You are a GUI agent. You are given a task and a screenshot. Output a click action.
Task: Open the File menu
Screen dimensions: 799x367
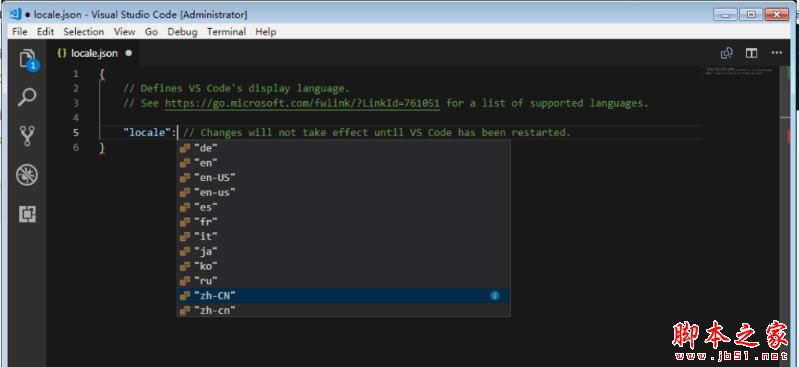(x=19, y=32)
